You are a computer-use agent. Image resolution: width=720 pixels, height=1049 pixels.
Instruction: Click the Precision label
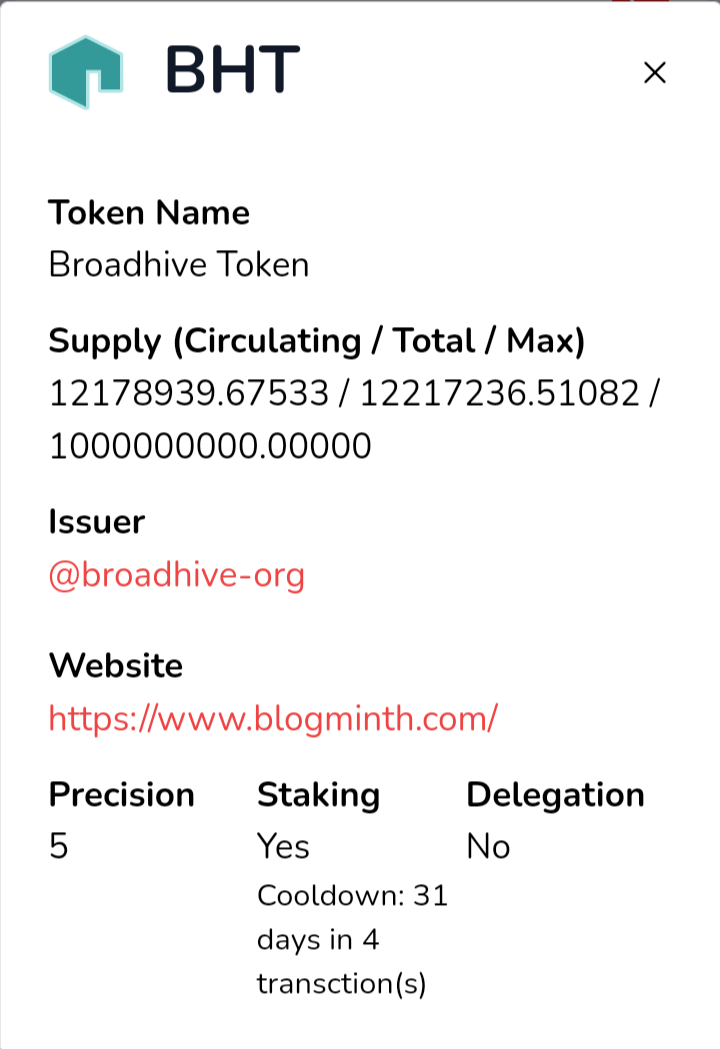(122, 795)
